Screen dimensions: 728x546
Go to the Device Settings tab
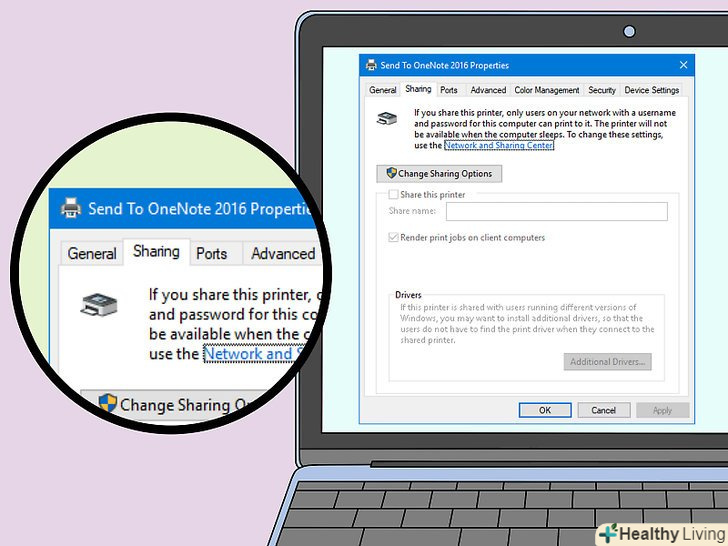651,90
